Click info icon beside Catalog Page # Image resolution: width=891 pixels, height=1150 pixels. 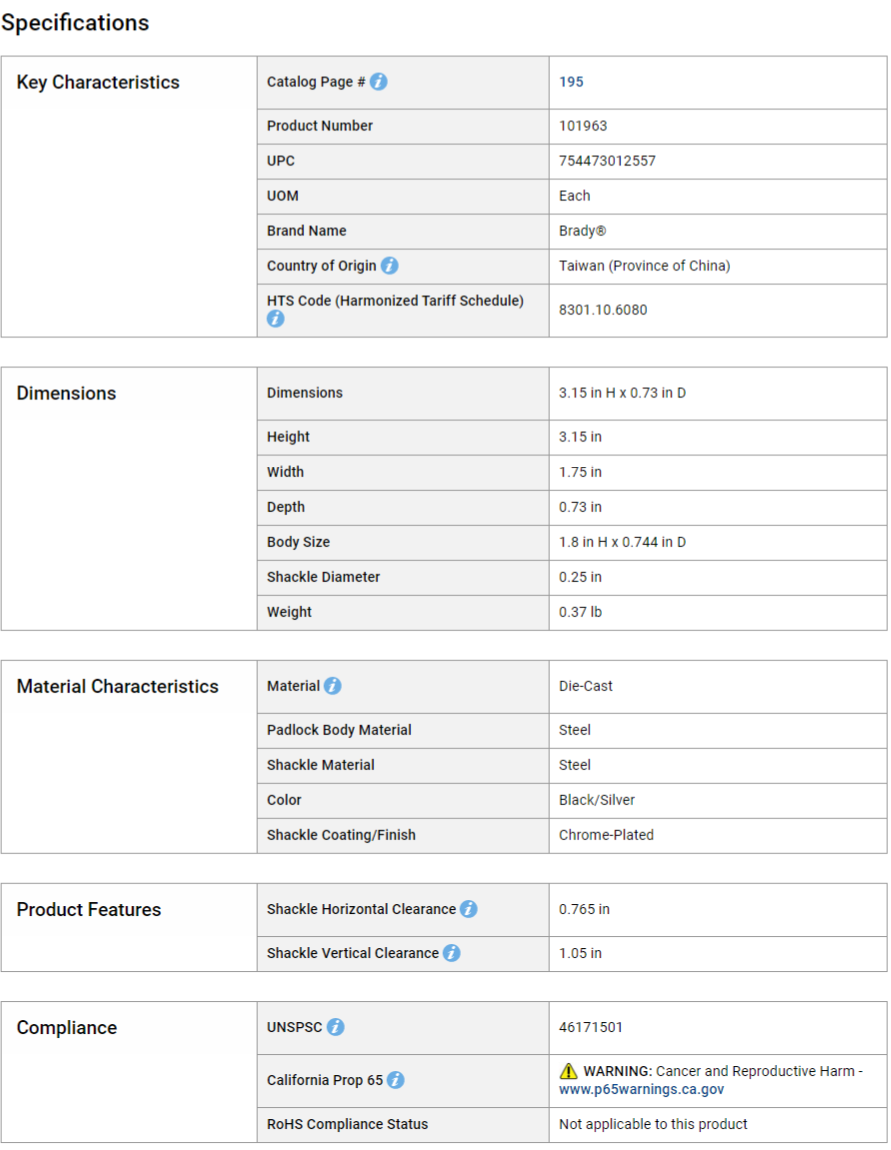[378, 82]
